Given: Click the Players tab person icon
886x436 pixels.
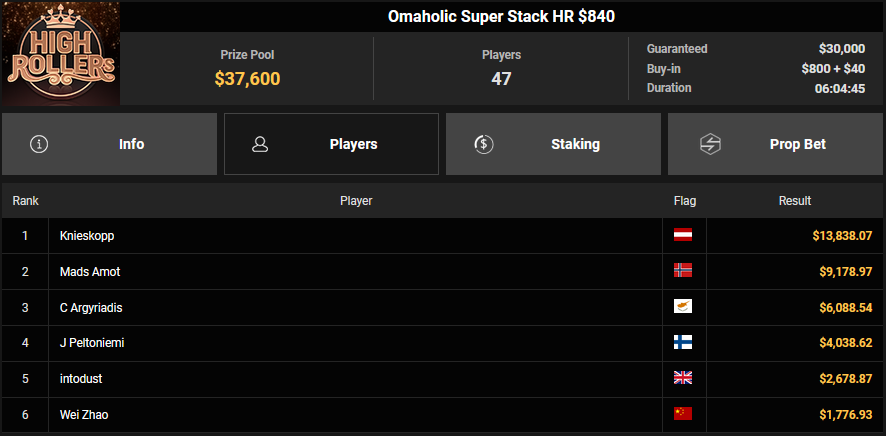Looking at the screenshot, I should pos(261,144).
